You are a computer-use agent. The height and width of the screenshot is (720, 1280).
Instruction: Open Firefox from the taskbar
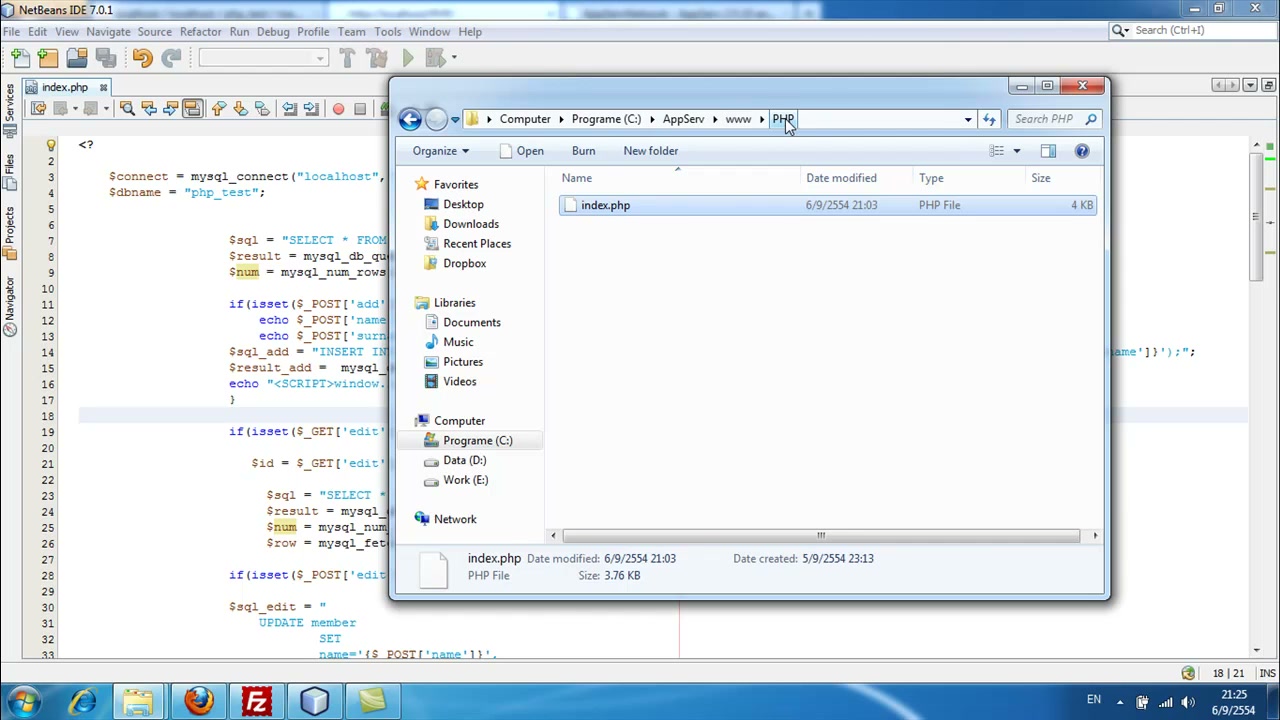pos(198,701)
